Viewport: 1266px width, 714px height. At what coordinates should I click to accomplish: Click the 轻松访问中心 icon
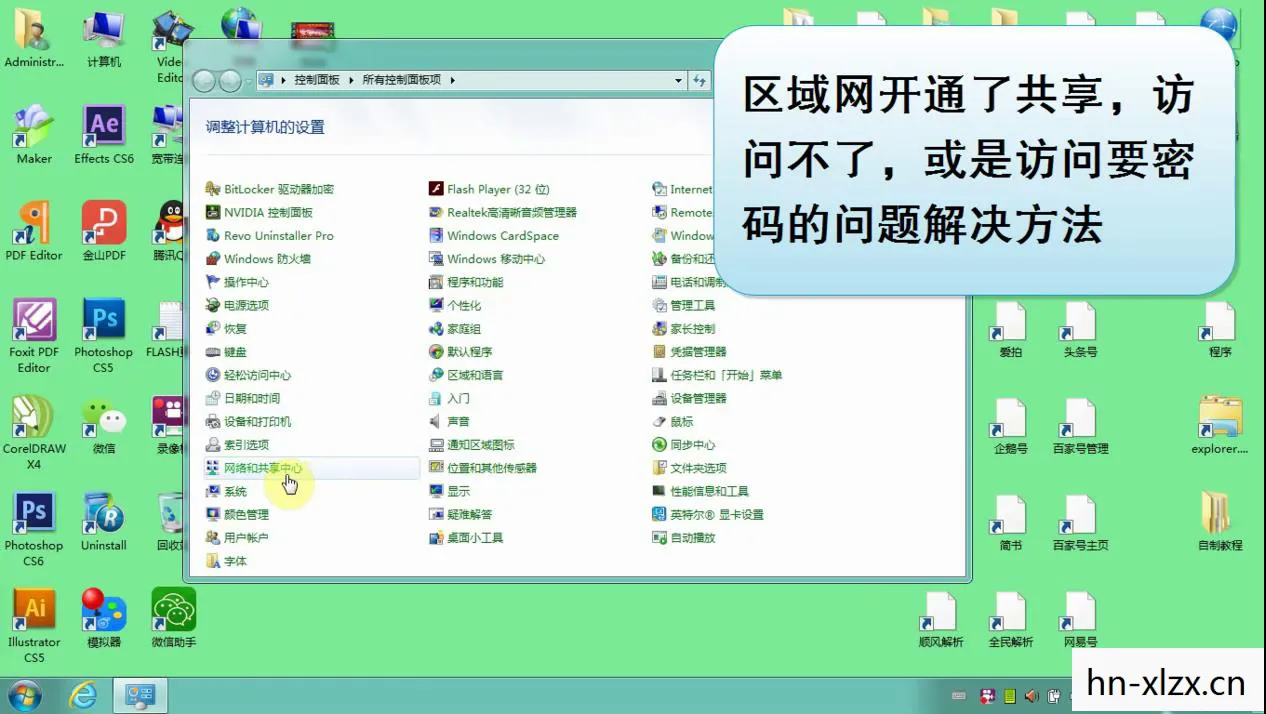(x=212, y=375)
